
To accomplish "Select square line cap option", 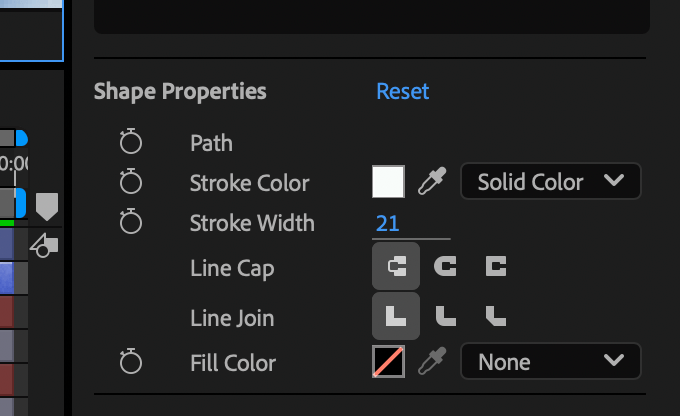I will (x=496, y=266).
